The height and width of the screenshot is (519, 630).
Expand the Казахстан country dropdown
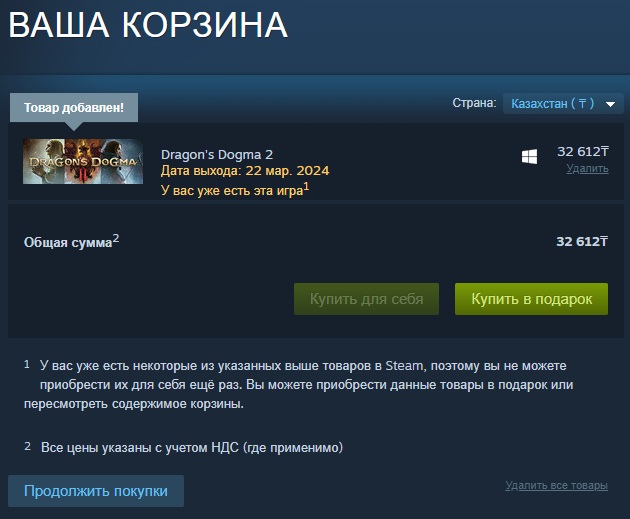click(x=563, y=104)
